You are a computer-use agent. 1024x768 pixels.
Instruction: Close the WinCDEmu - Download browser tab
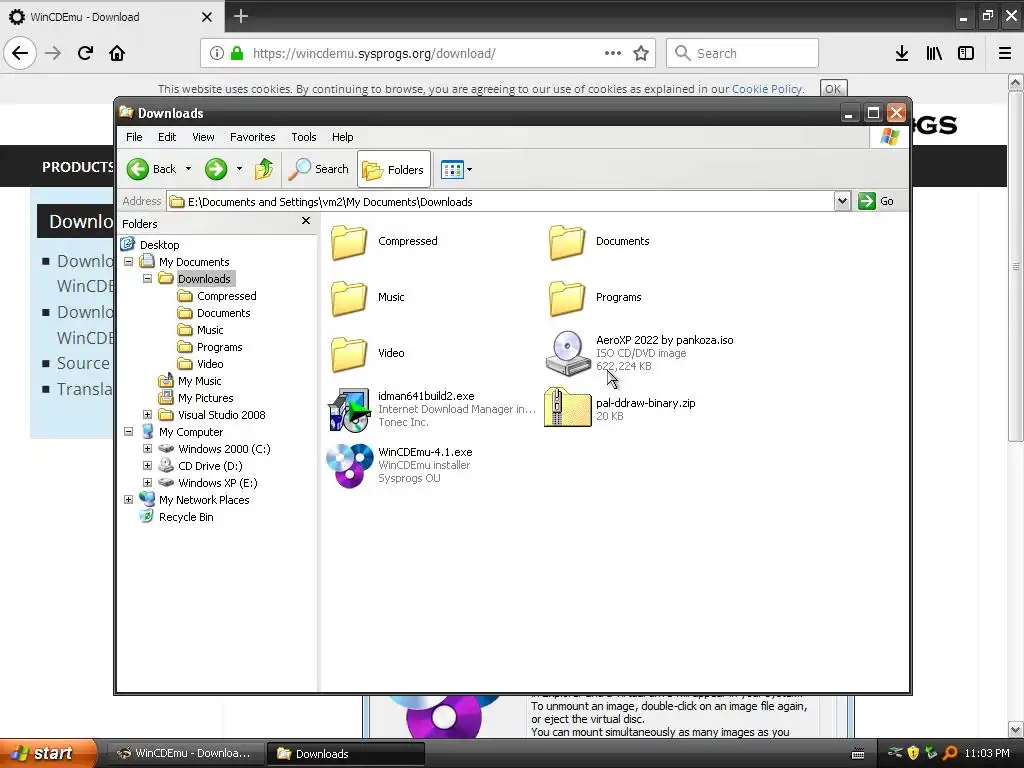[x=206, y=17]
